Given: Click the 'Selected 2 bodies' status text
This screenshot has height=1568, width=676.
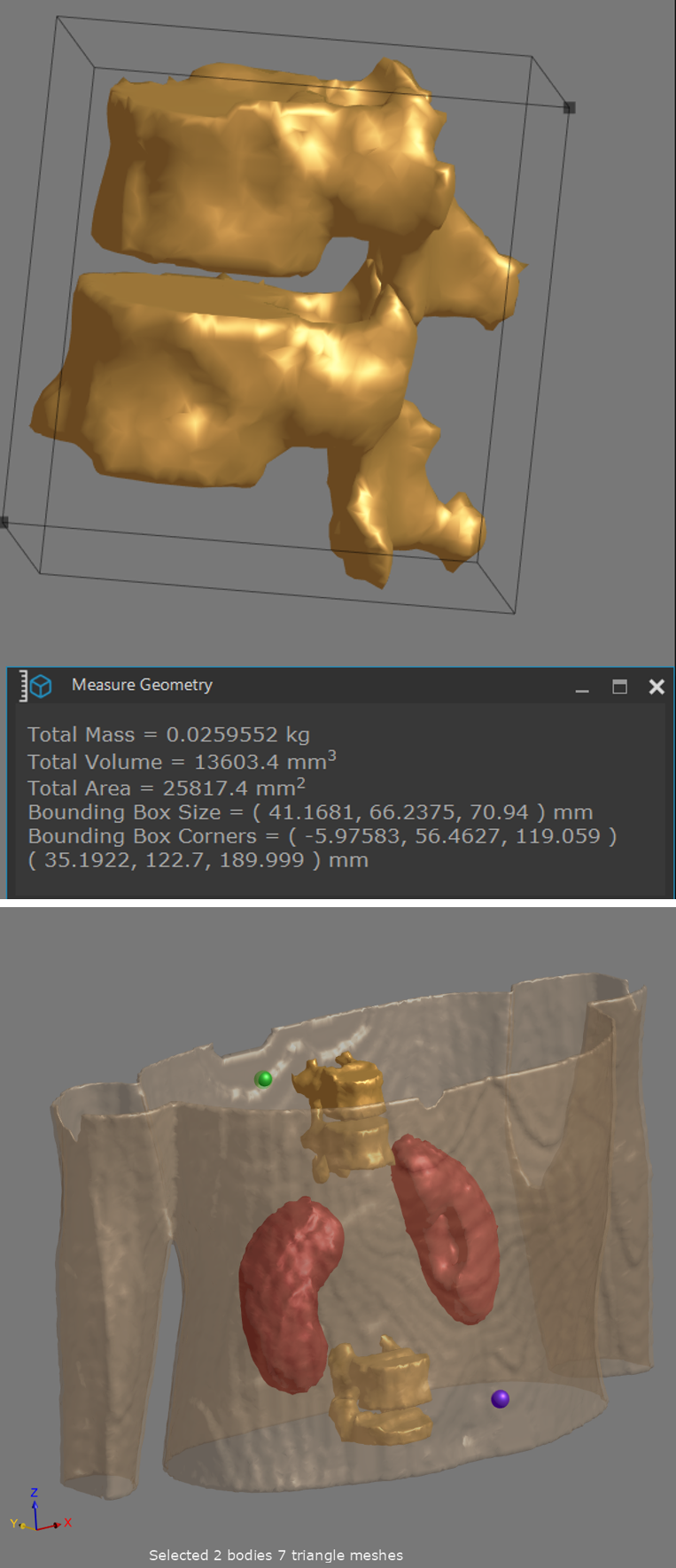Looking at the screenshot, I should coord(276,1555).
